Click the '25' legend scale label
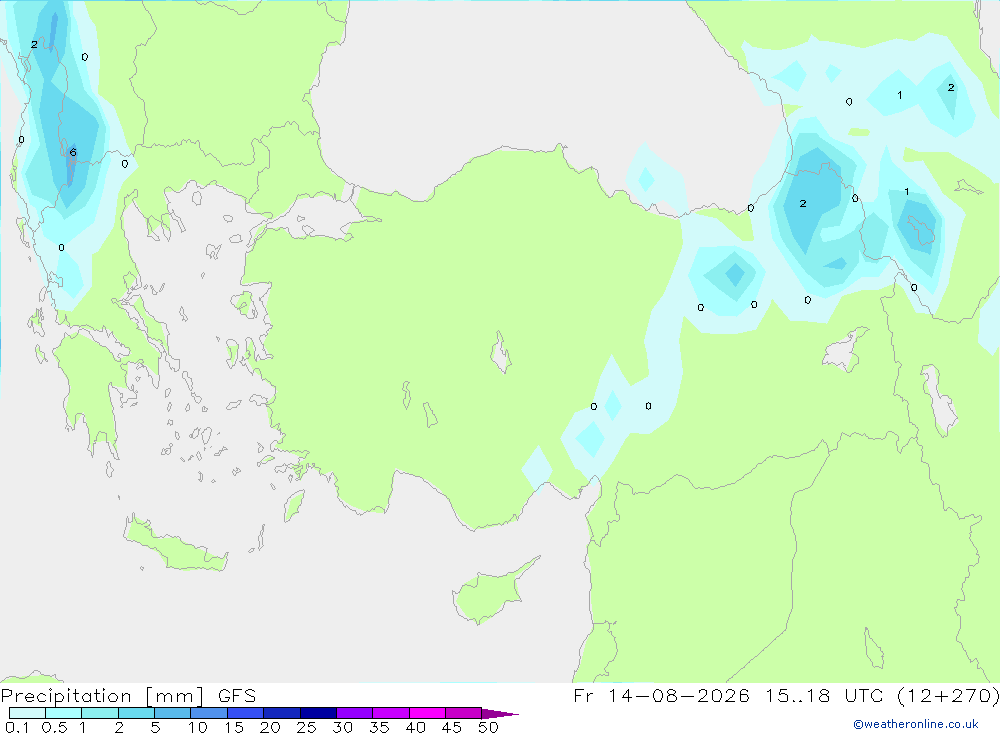This screenshot has width=1000, height=733. (x=307, y=727)
